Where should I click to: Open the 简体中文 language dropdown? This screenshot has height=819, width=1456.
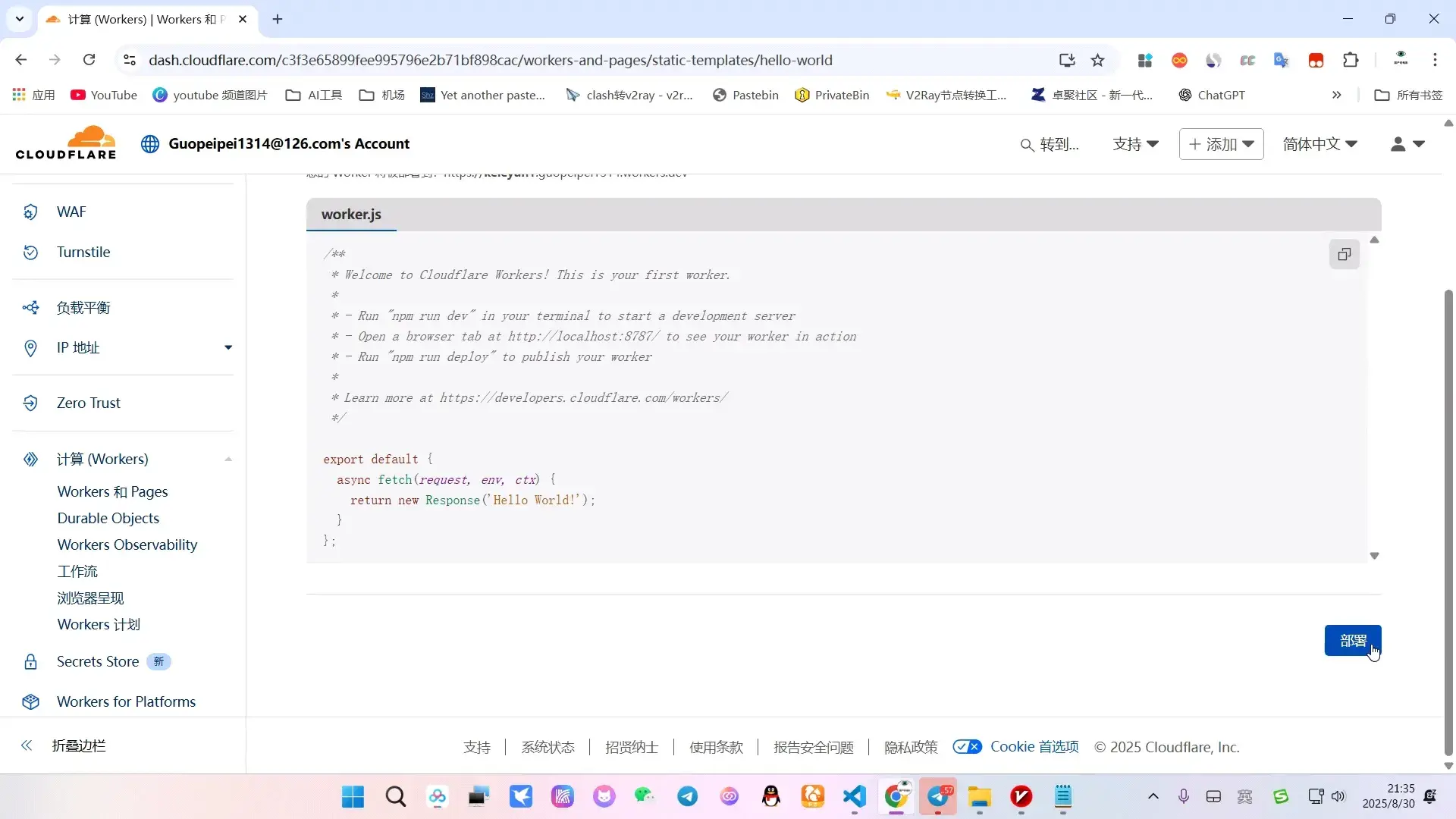(1319, 144)
